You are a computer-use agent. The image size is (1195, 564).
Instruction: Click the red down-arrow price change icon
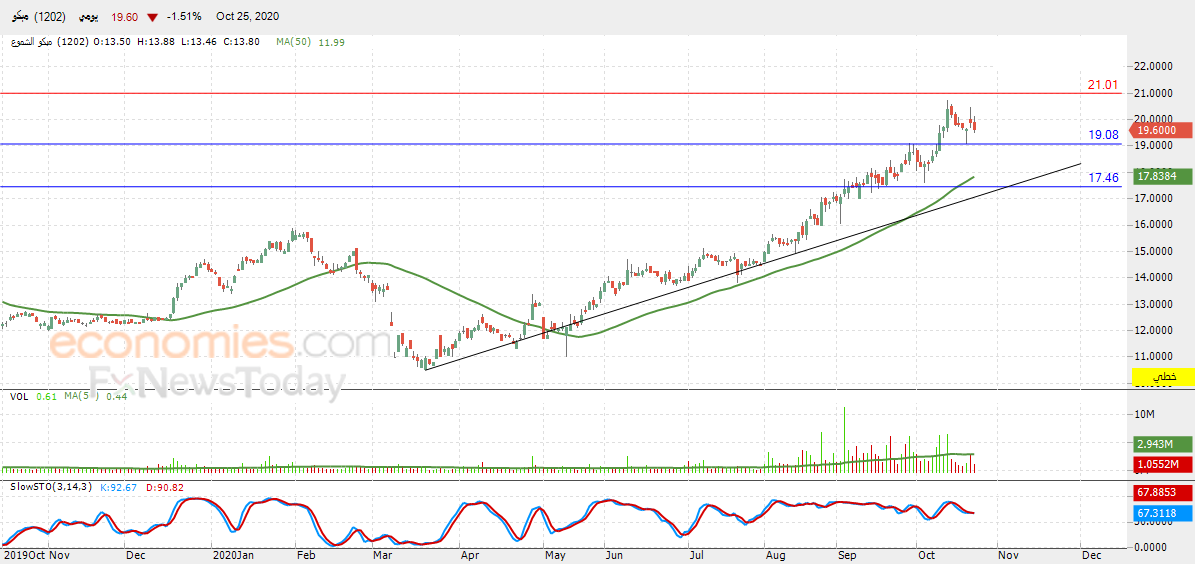pyautogui.click(x=154, y=17)
